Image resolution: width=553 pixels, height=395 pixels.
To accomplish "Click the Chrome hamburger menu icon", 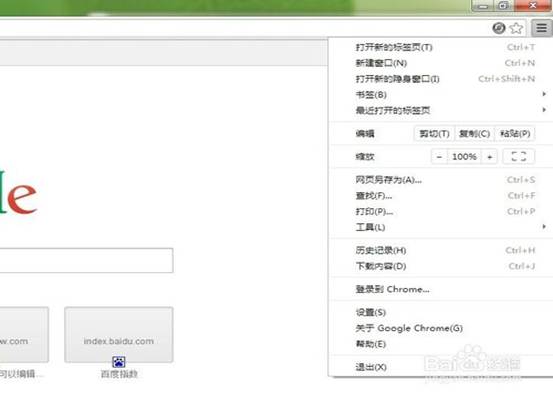I will [x=542, y=28].
